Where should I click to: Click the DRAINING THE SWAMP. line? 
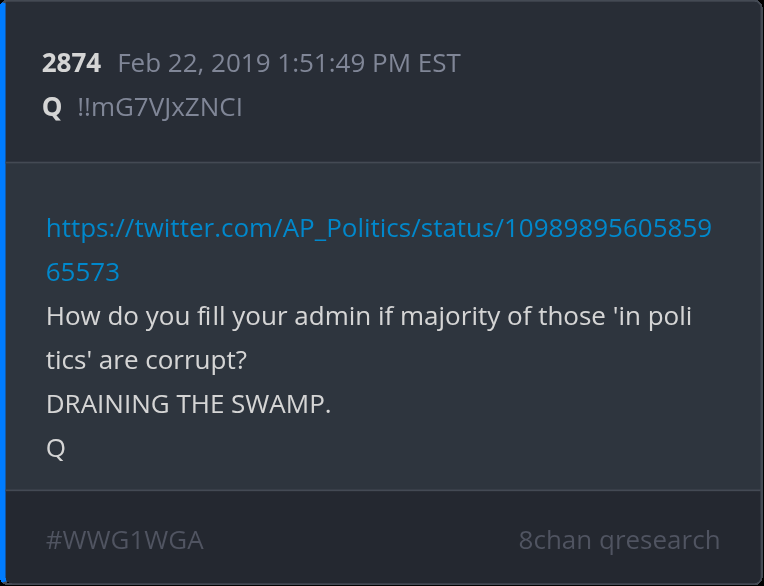pyautogui.click(x=188, y=405)
